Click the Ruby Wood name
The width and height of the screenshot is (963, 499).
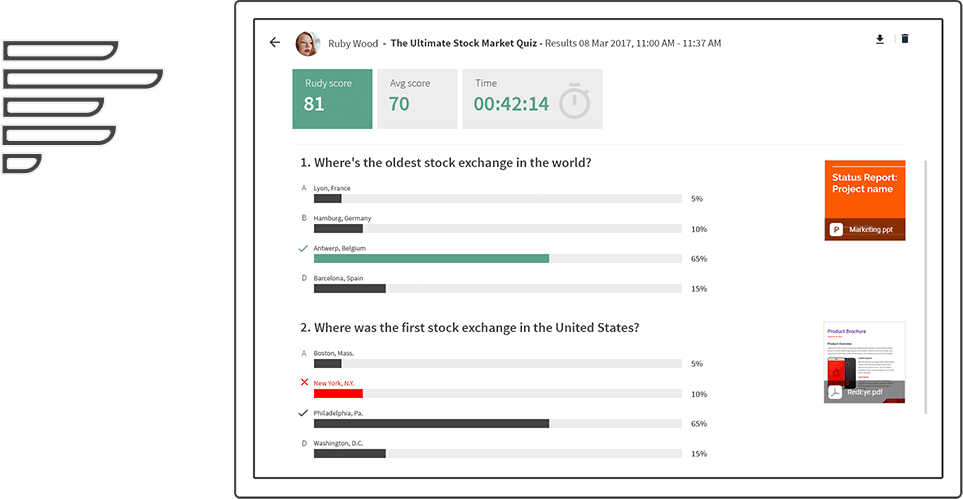point(353,44)
